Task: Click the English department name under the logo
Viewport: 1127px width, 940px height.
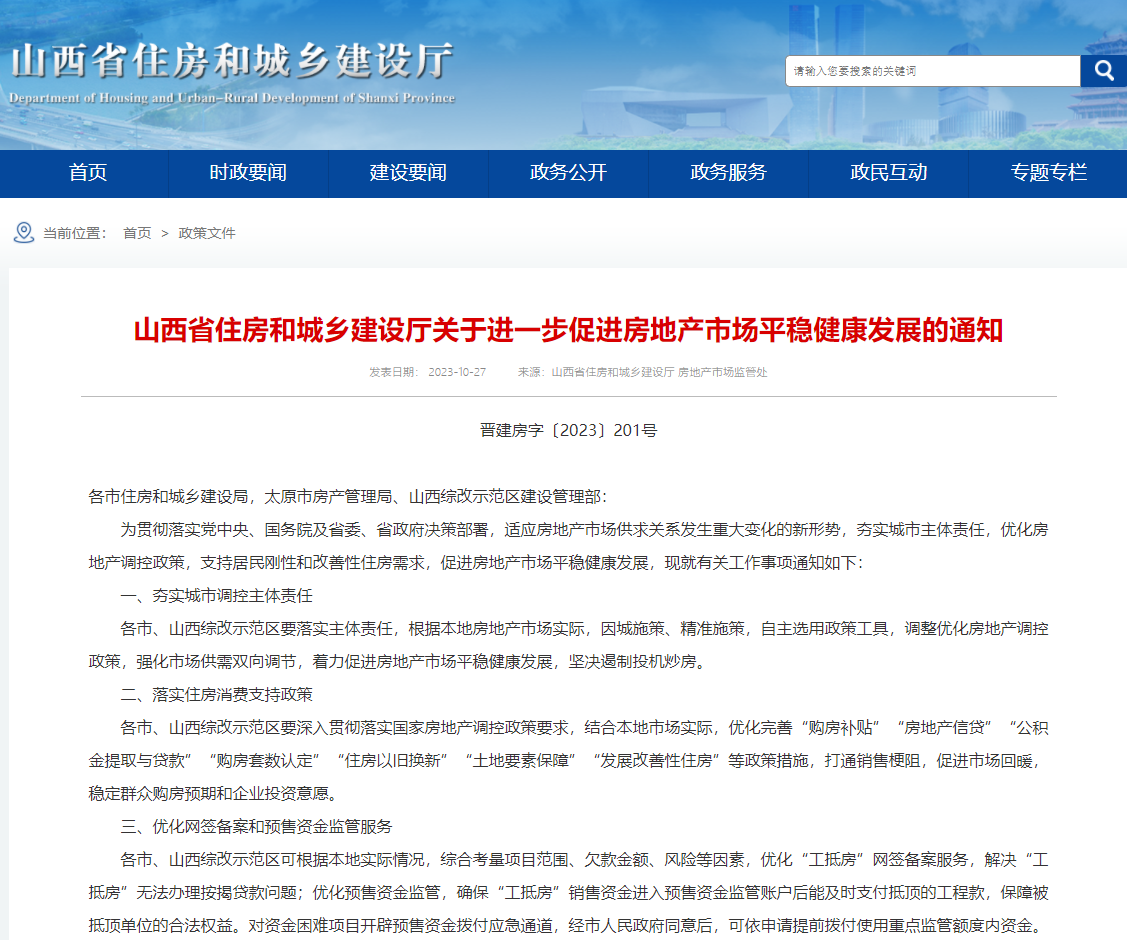Action: (232, 98)
